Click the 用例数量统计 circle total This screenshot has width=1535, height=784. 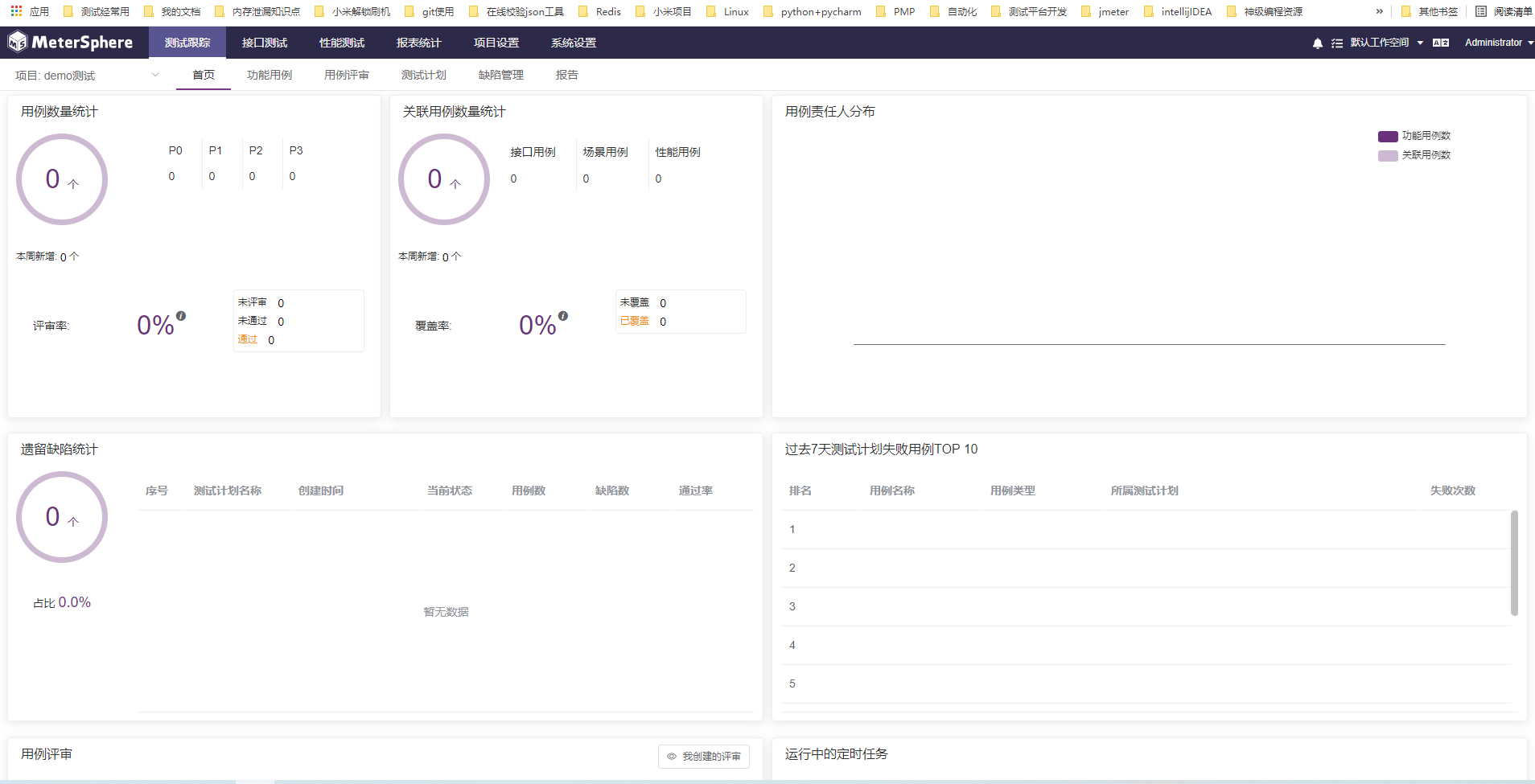pyautogui.click(x=62, y=179)
